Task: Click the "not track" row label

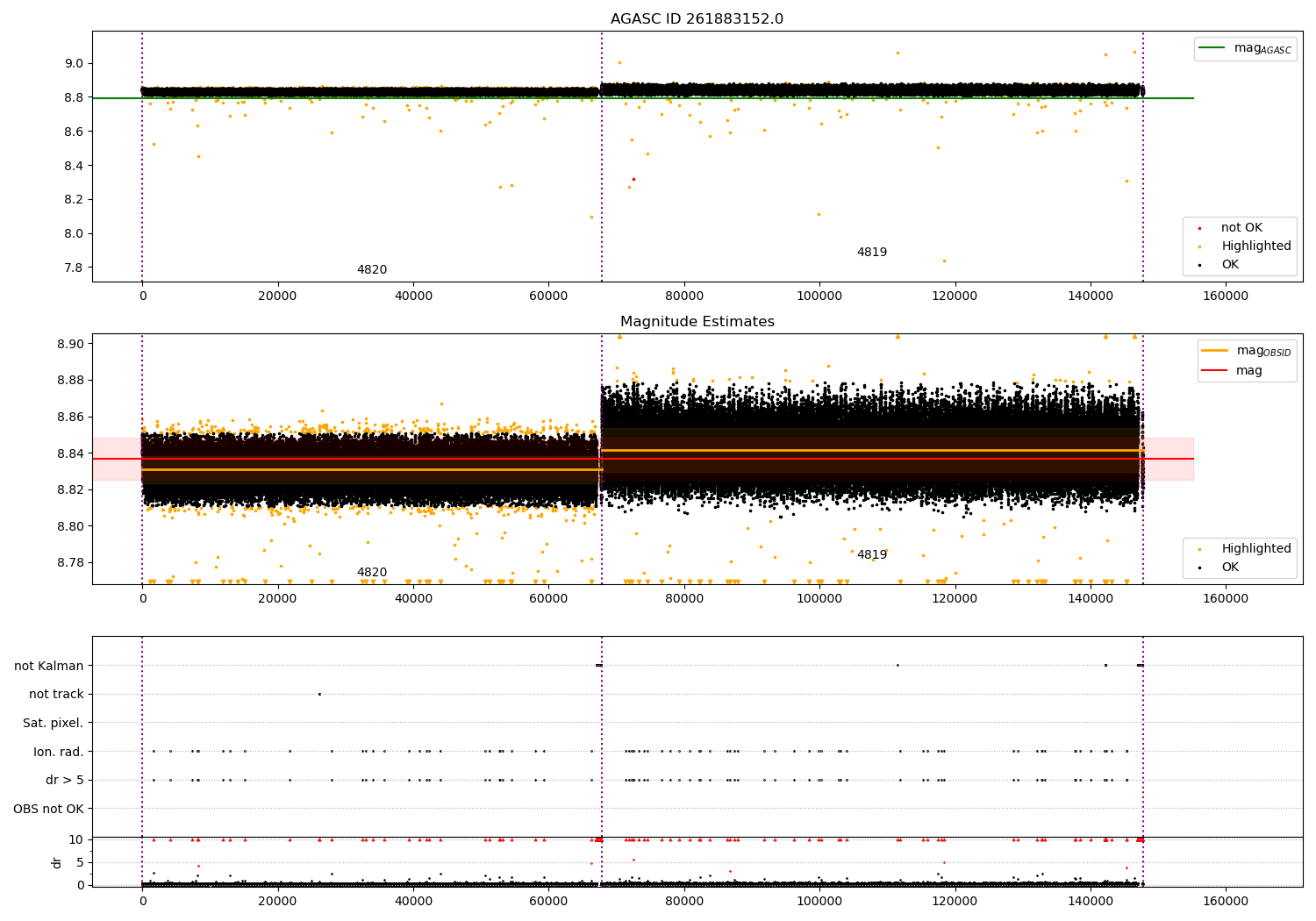Action: coord(56,695)
